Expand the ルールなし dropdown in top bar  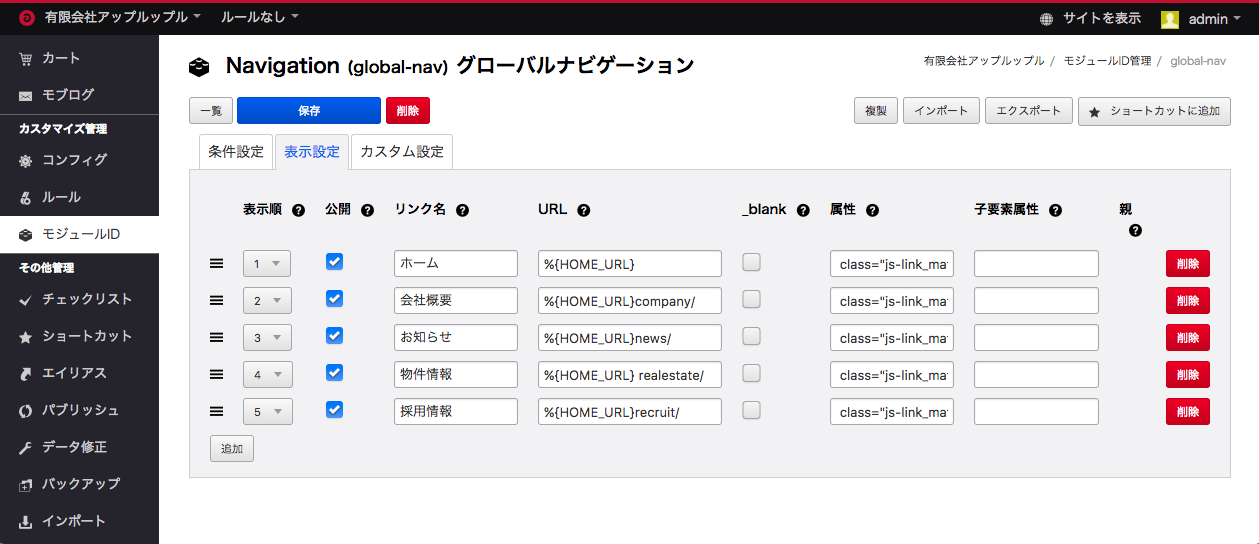[x=259, y=18]
